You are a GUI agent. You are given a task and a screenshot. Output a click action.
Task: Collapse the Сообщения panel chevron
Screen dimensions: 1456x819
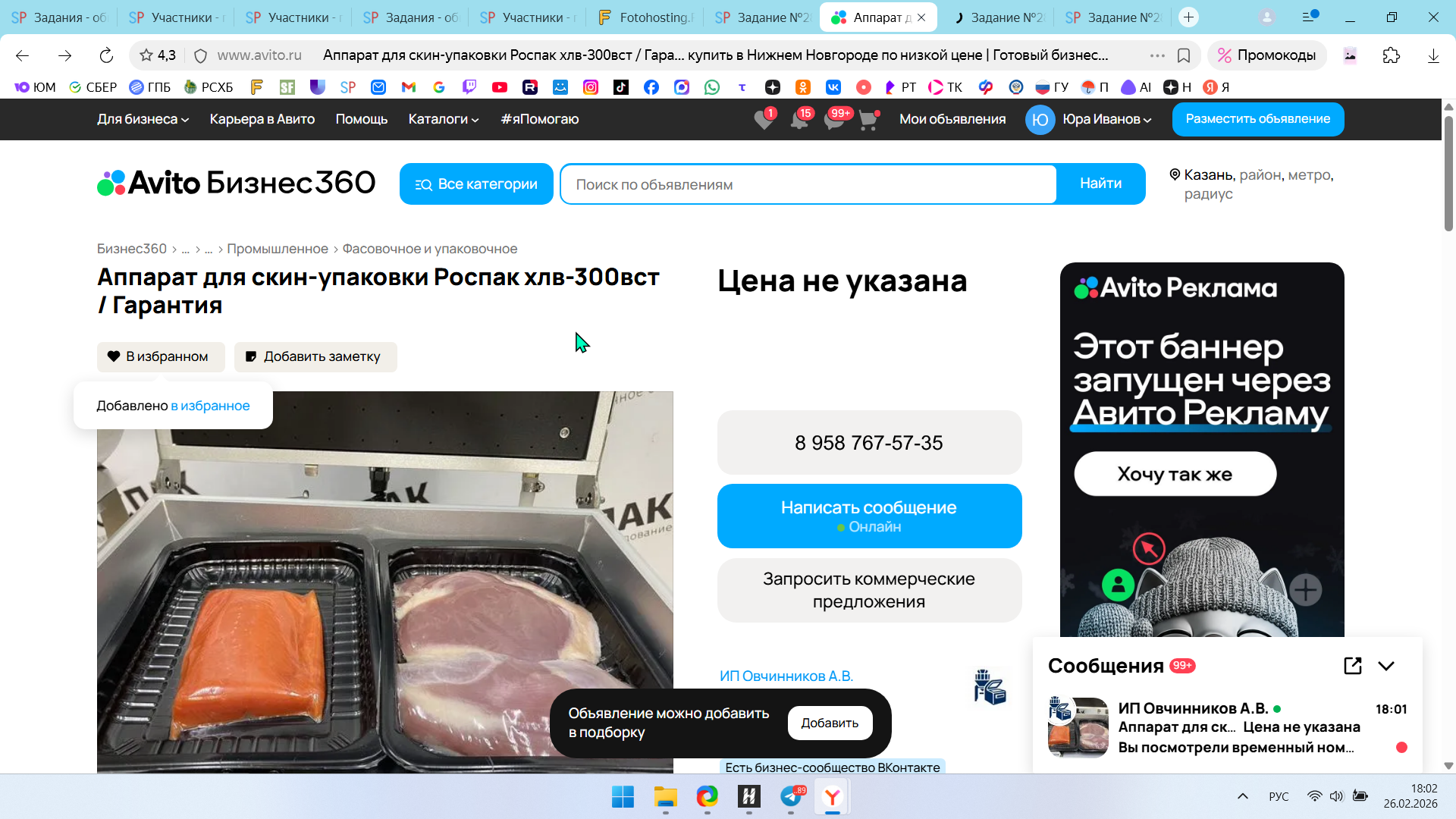point(1386,666)
